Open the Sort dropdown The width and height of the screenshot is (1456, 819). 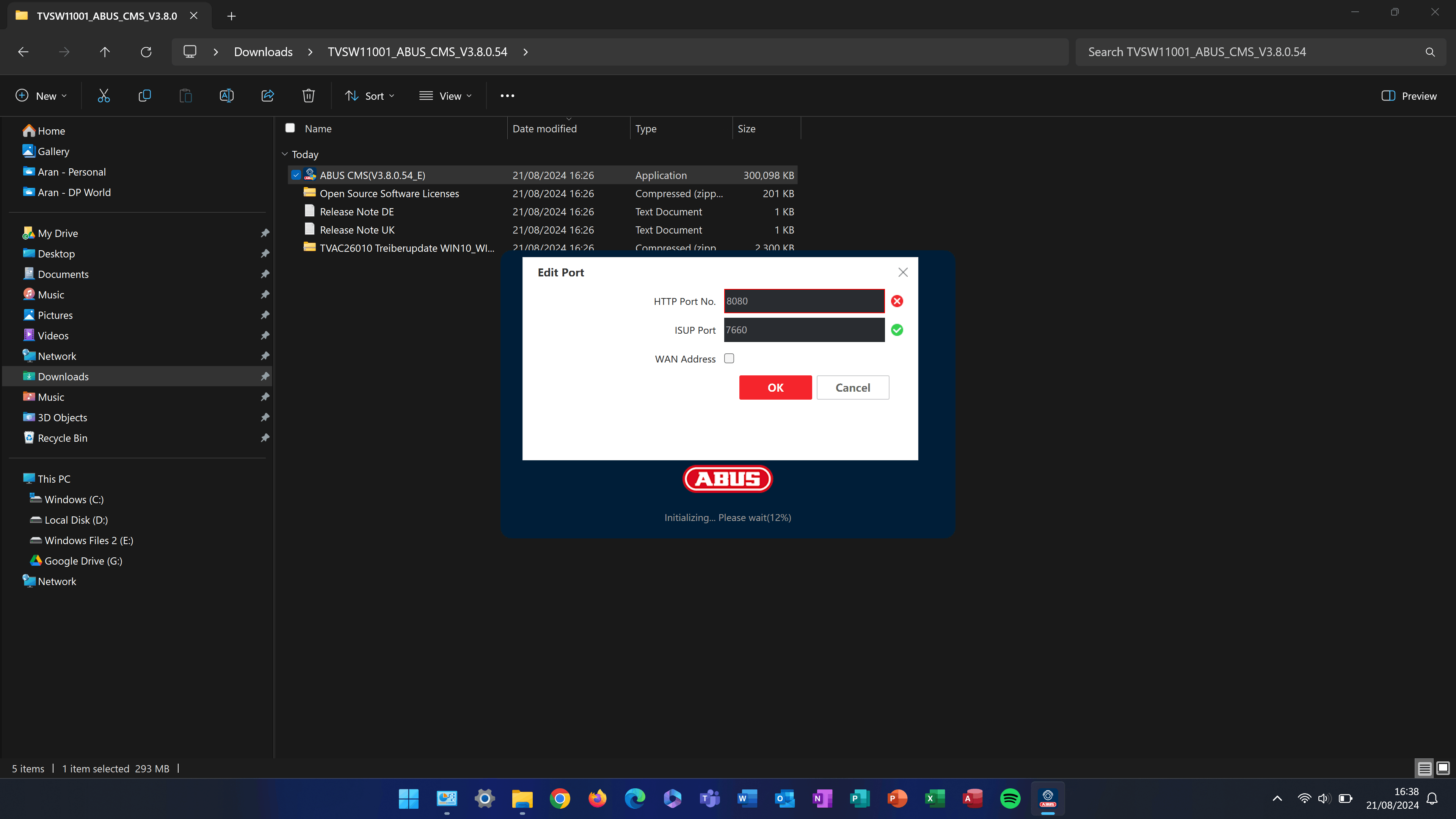[370, 96]
